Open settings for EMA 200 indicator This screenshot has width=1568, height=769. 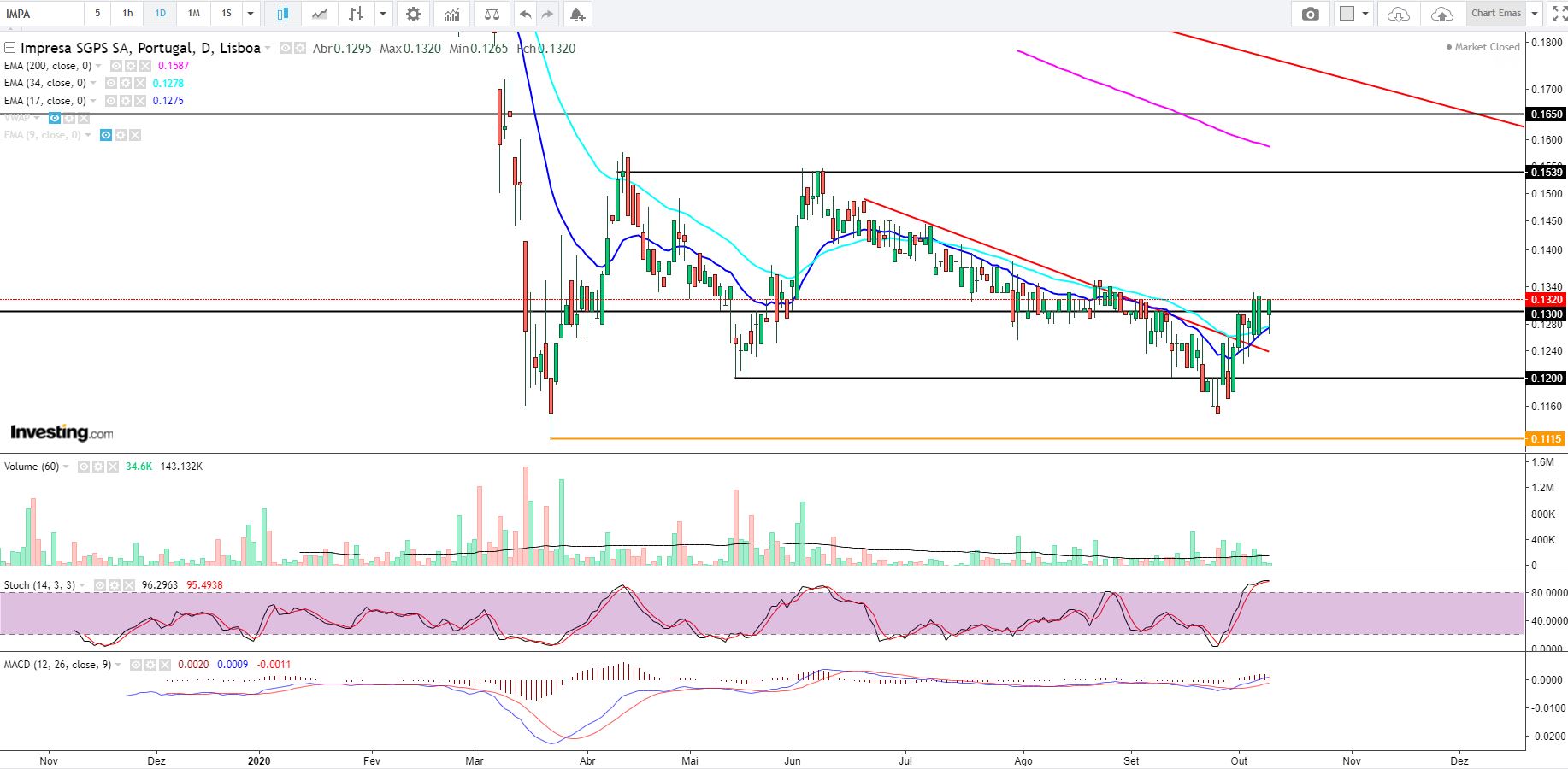click(131, 66)
